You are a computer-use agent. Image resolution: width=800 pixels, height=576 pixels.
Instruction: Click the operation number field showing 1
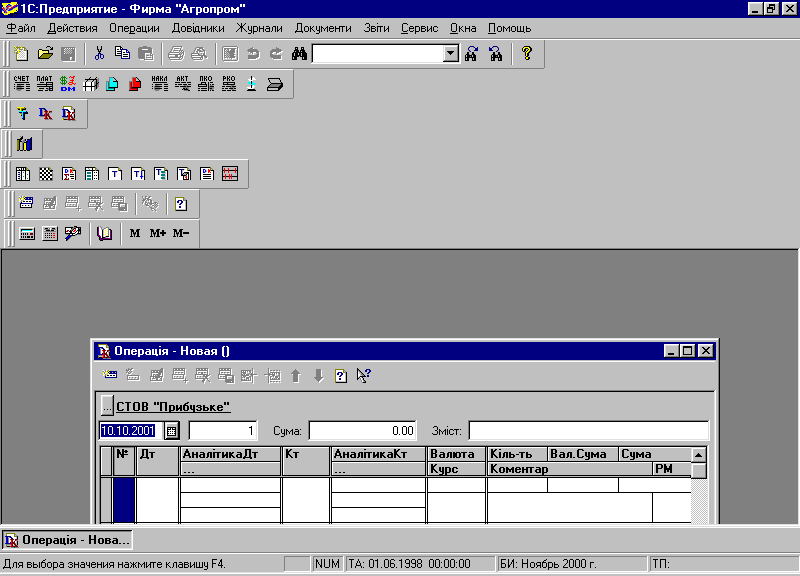point(223,431)
